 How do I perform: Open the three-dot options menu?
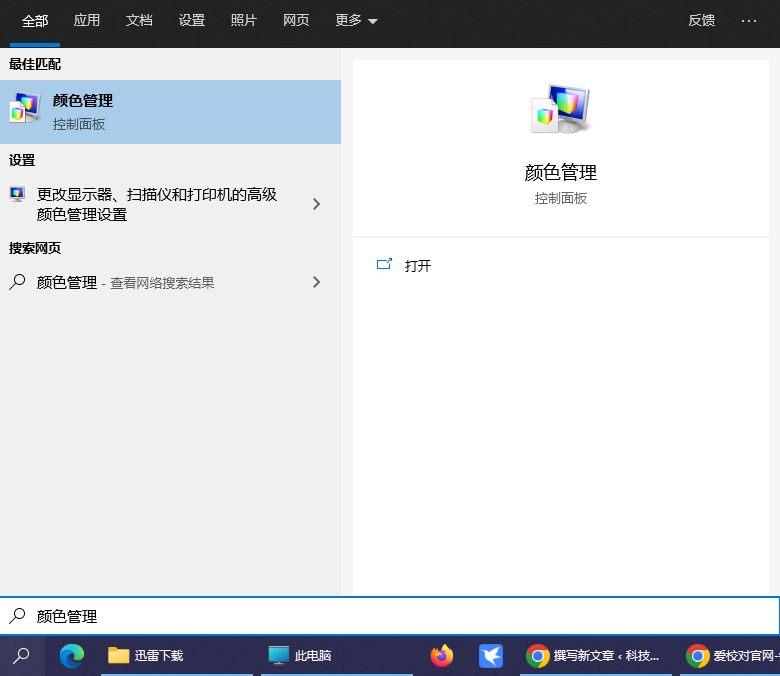(749, 21)
